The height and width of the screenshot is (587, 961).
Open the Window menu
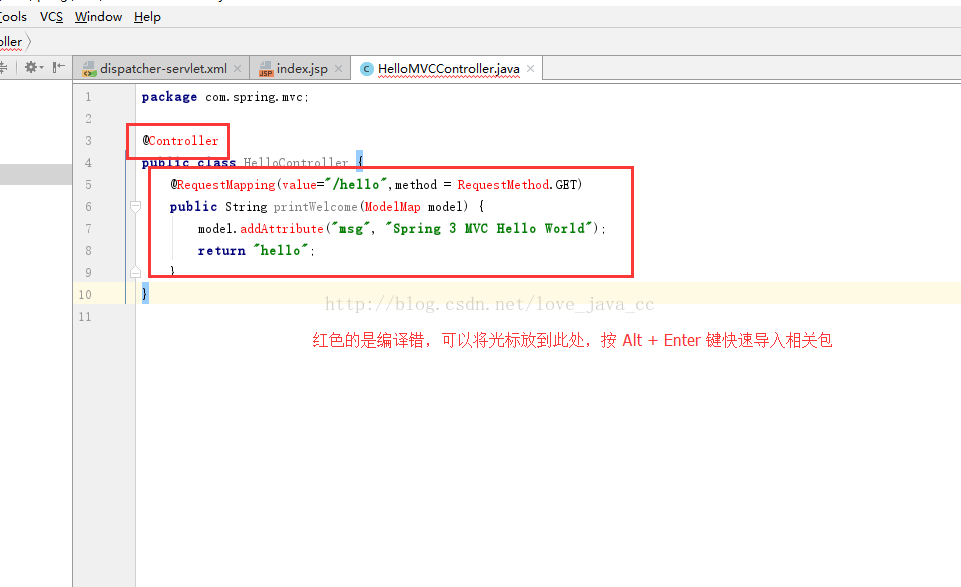tap(98, 17)
